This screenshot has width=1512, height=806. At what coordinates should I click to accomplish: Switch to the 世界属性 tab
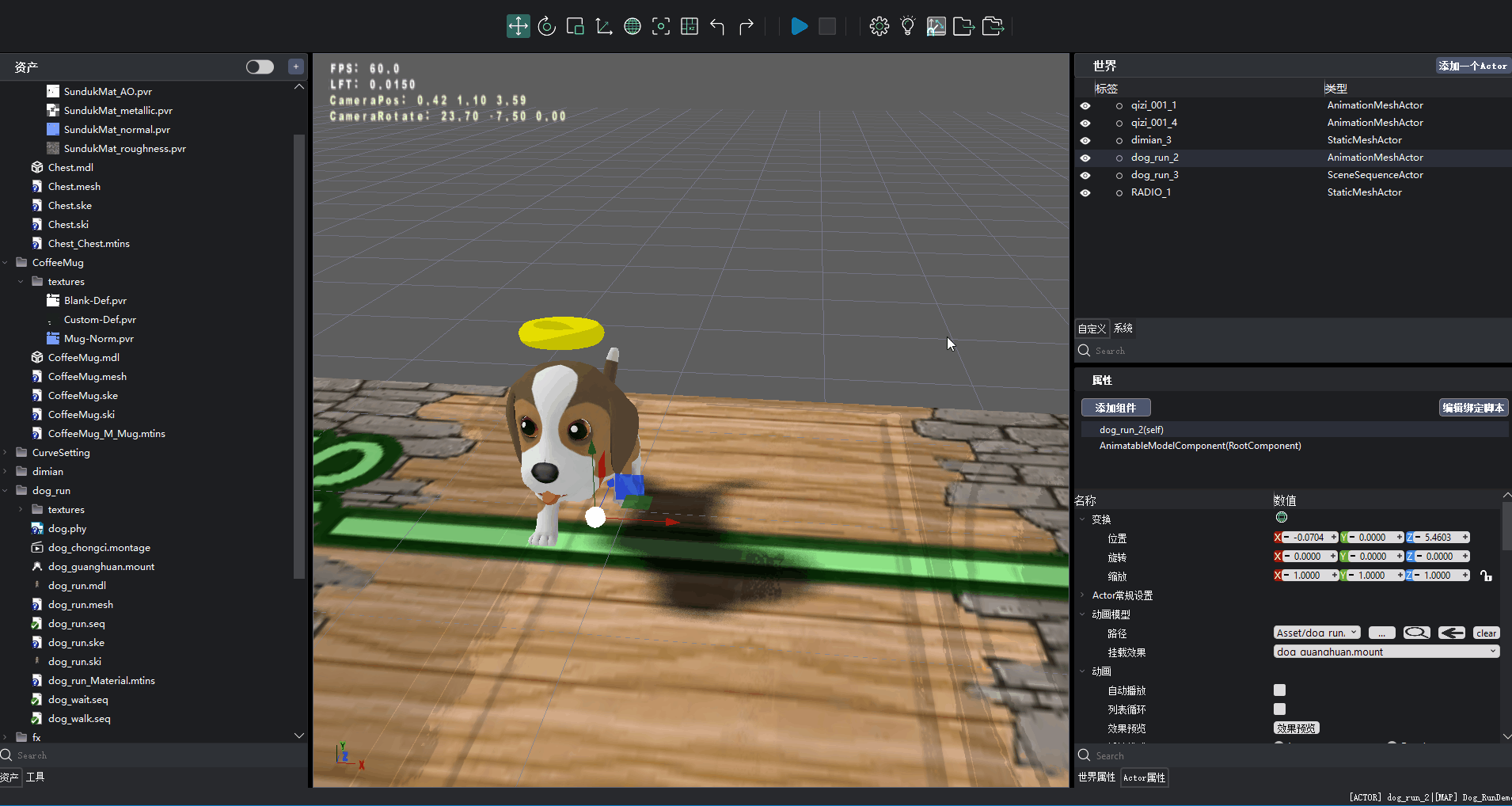tap(1096, 777)
